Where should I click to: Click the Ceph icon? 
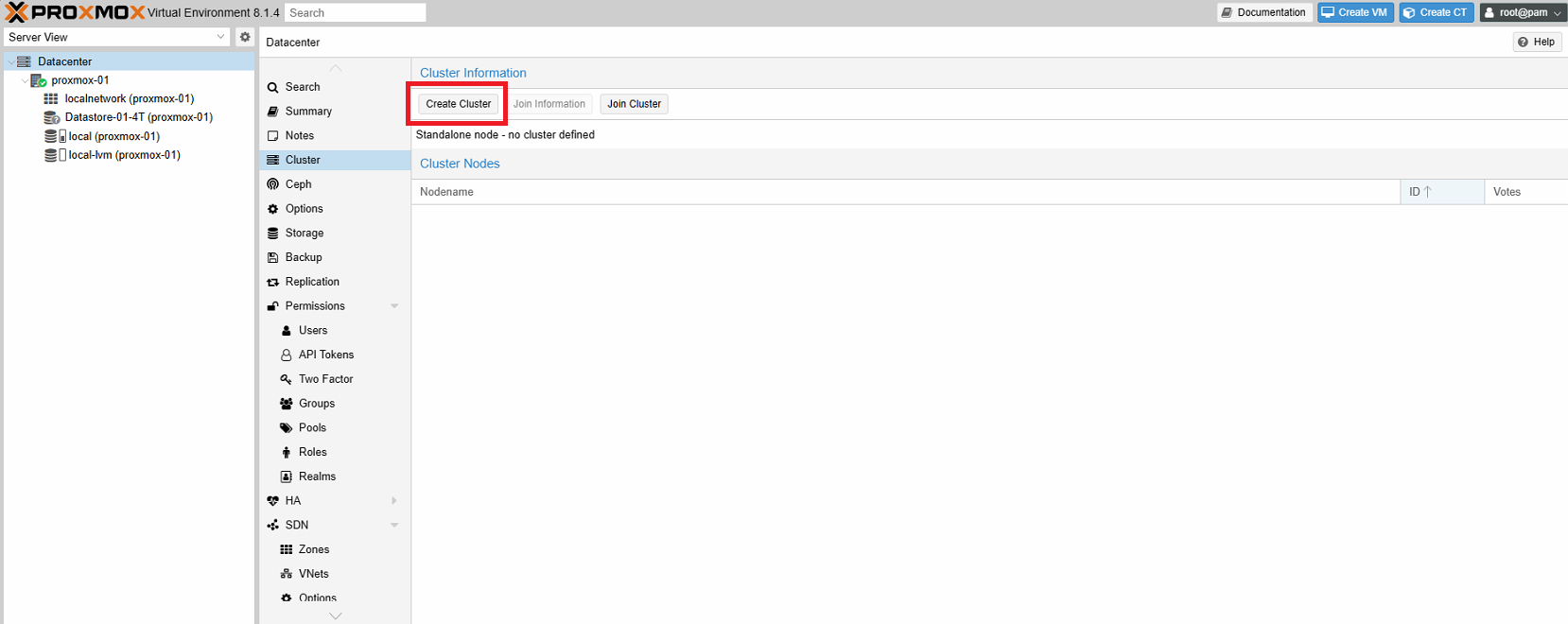pos(273,184)
